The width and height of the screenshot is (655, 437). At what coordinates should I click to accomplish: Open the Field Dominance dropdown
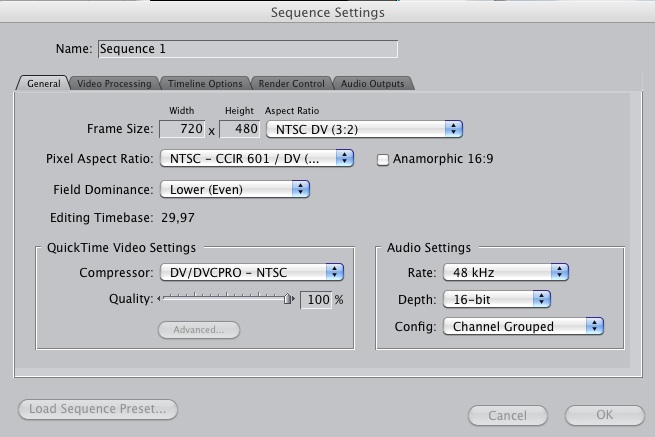pos(234,189)
